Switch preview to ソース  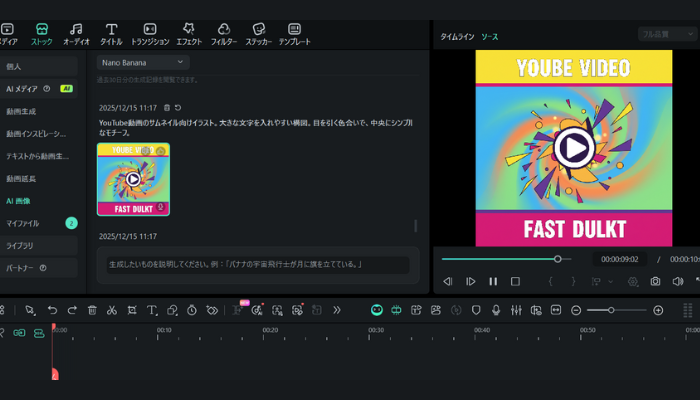[x=489, y=37]
